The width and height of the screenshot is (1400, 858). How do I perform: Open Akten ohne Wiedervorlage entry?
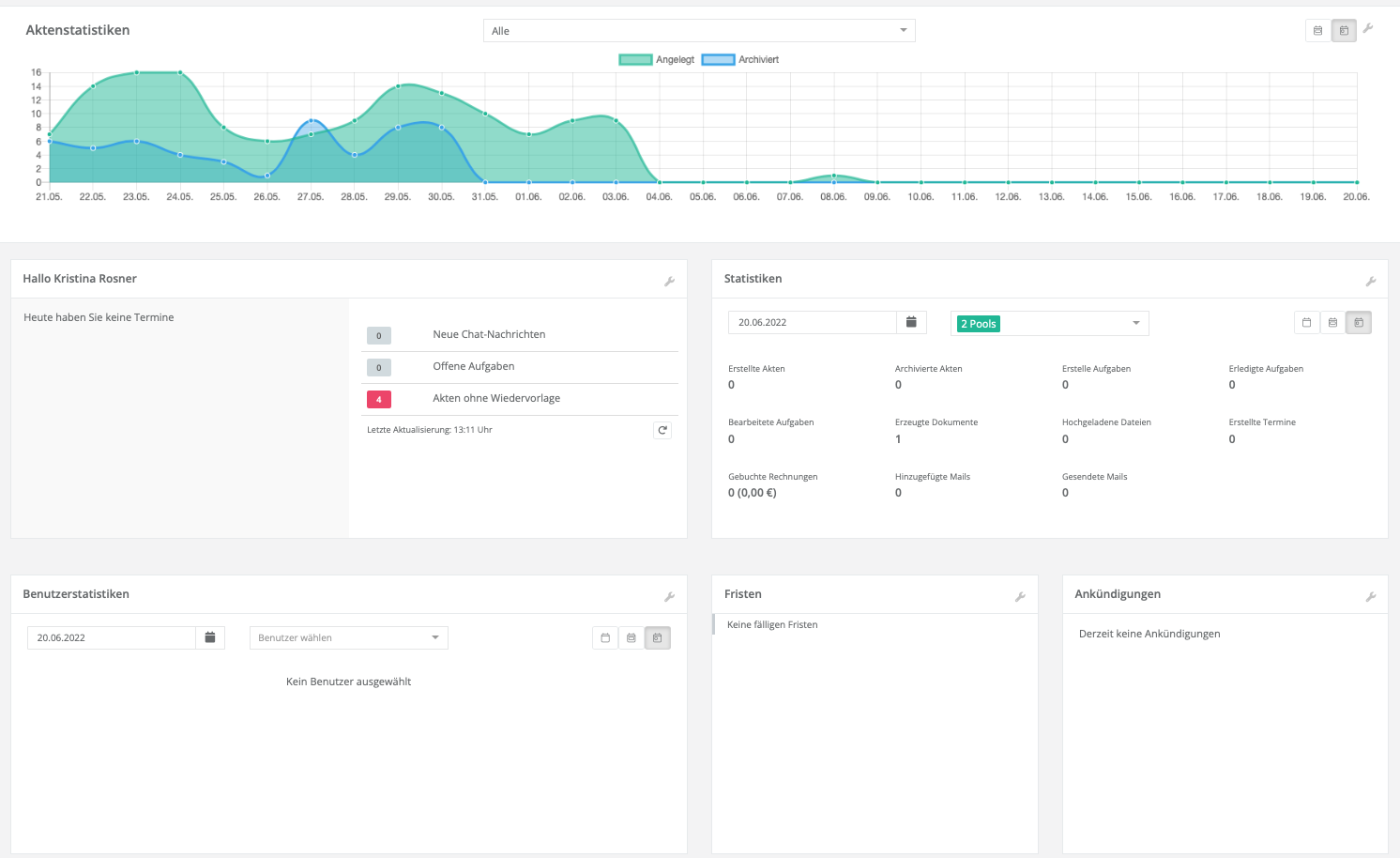coord(496,399)
